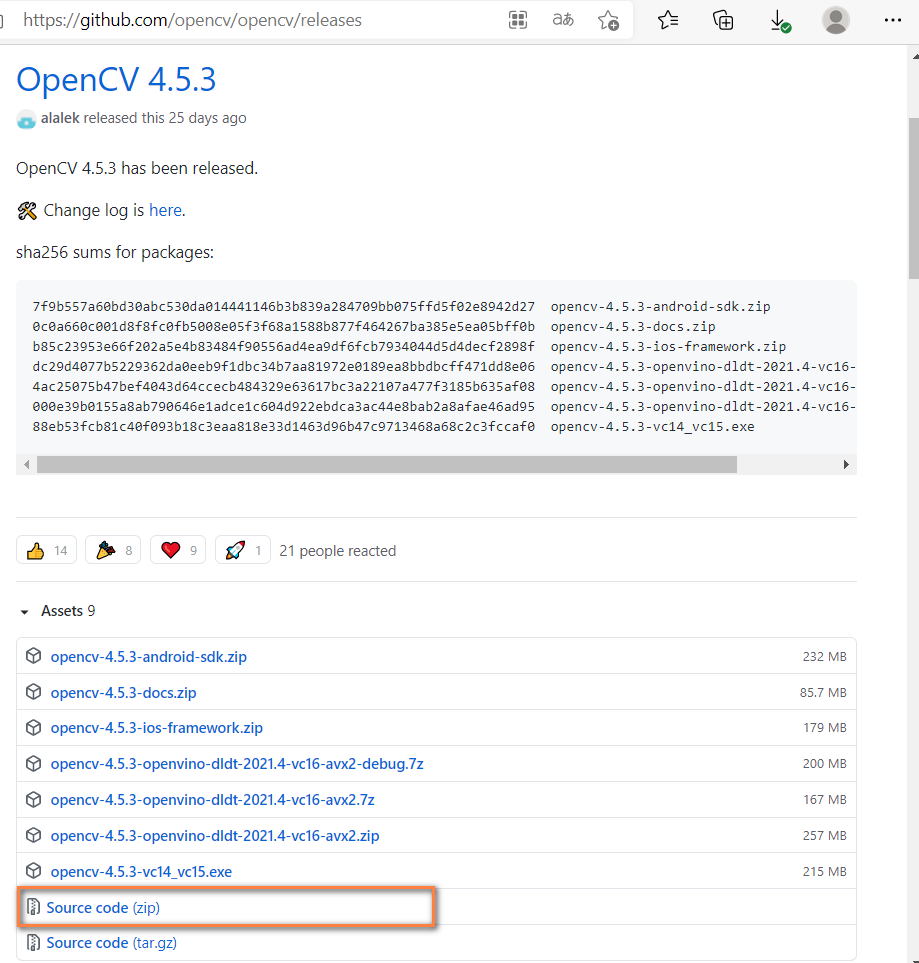Click the '21 people reacted' text
The height and width of the screenshot is (963, 919).
[x=337, y=551]
